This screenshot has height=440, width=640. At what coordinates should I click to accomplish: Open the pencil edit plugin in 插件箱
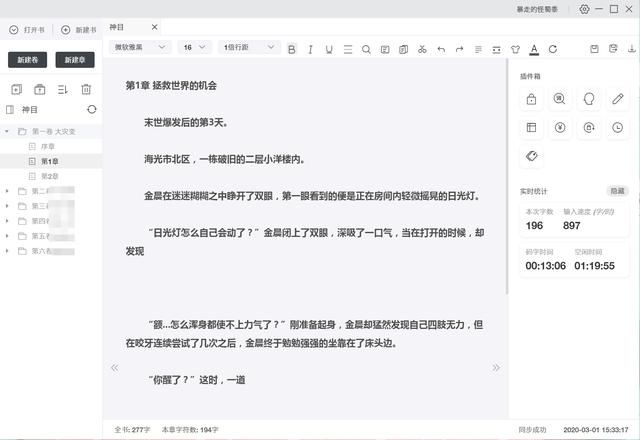pyautogui.click(x=618, y=99)
